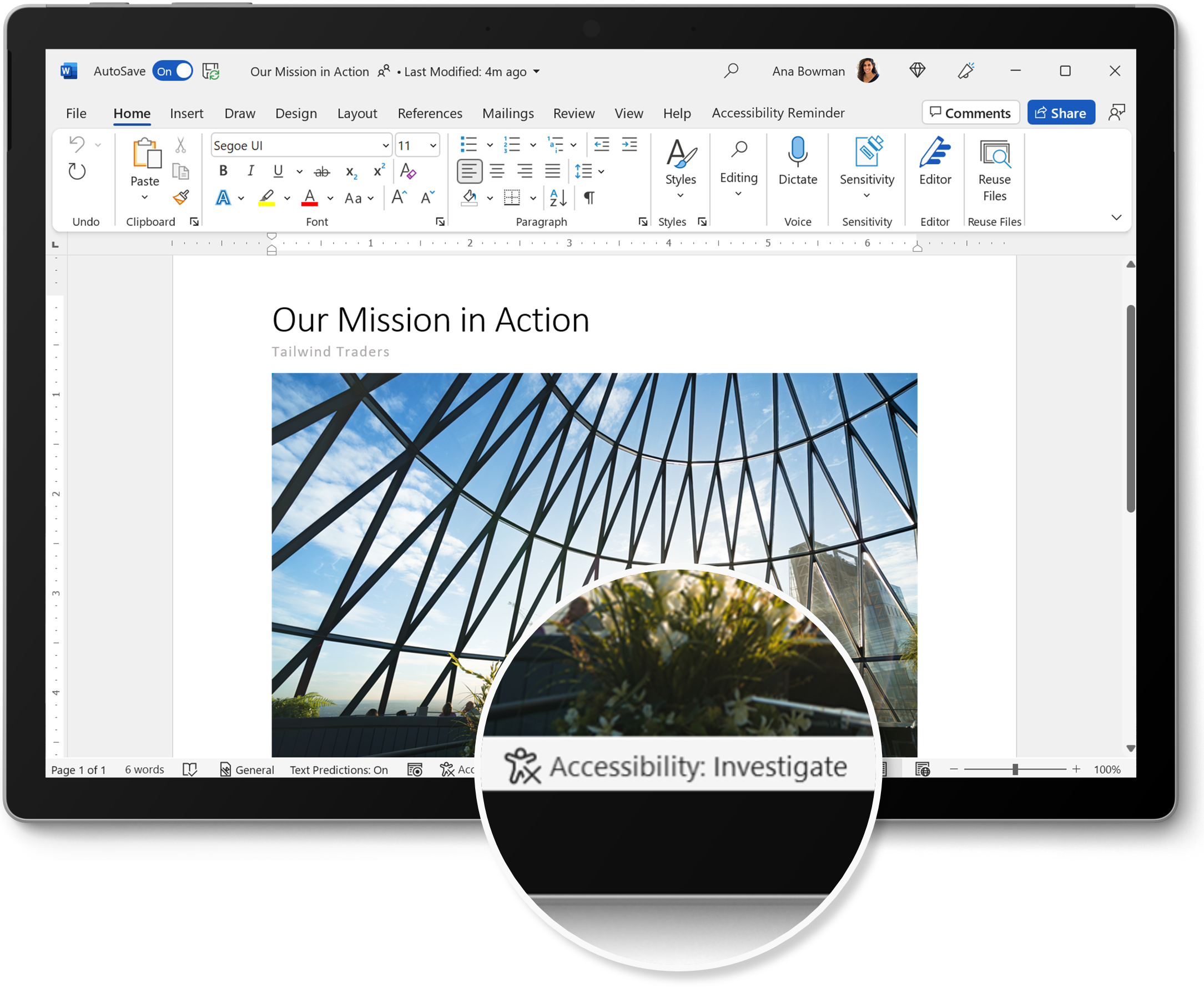Open the Home ribbon tab

133,113
